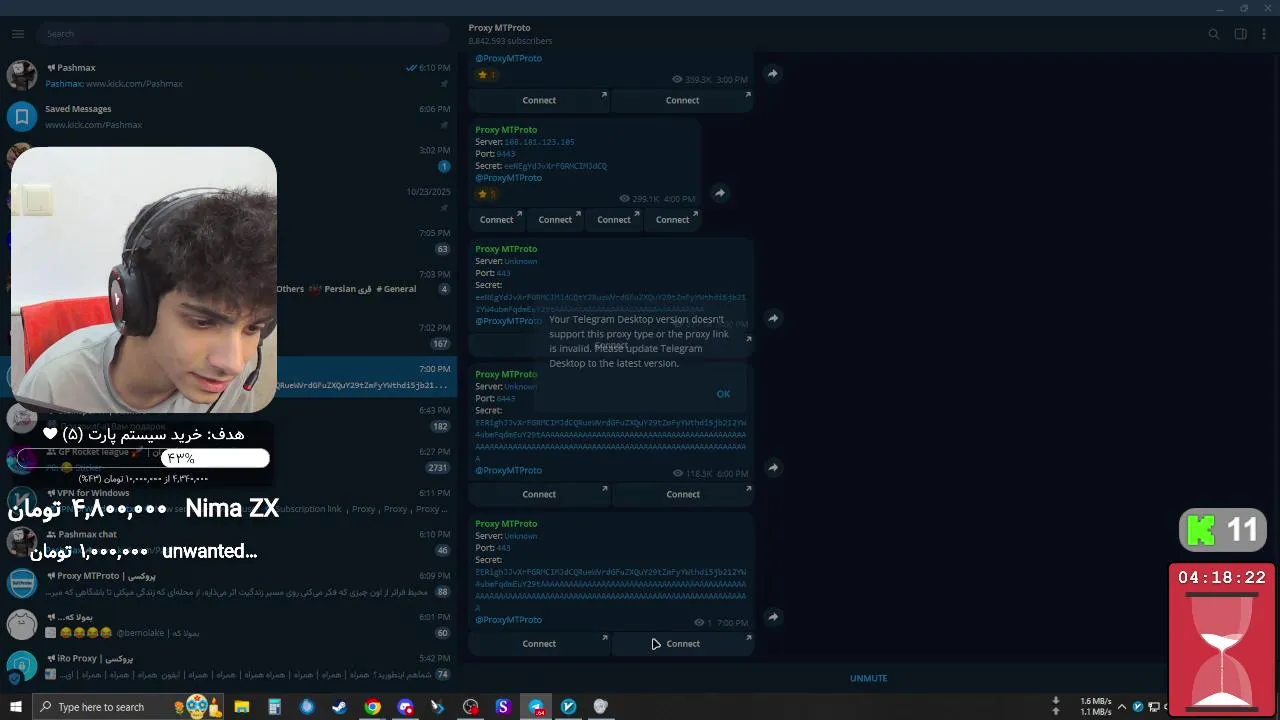Click left Connect under the 6:00 PM message
Image resolution: width=1280 pixels, height=720 pixels.
pyautogui.click(x=539, y=494)
